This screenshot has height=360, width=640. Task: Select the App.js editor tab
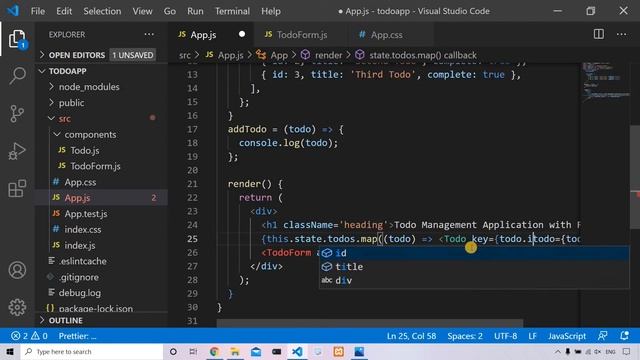(x=211, y=35)
